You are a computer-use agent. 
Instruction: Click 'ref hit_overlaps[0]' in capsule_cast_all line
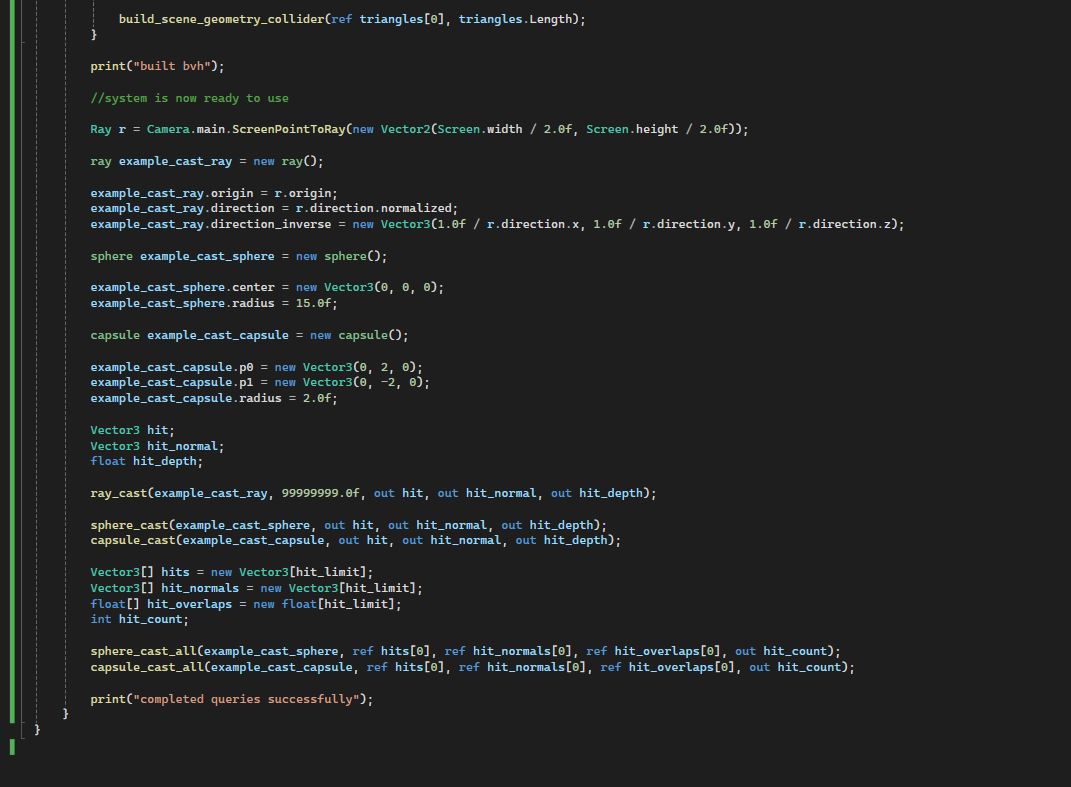tap(667, 667)
